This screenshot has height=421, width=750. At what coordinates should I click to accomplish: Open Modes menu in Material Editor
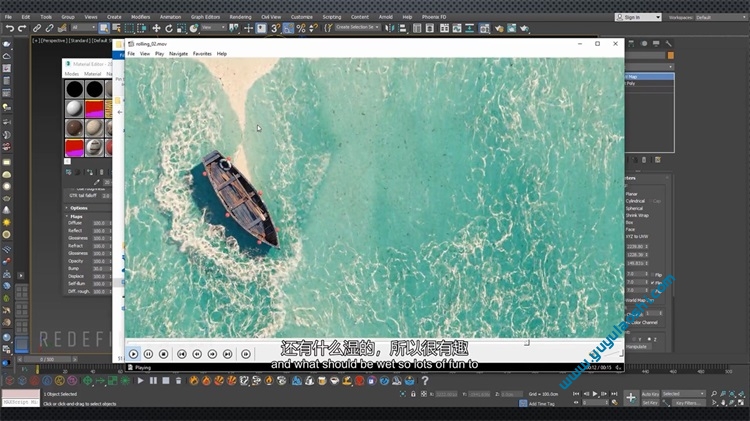coord(72,74)
